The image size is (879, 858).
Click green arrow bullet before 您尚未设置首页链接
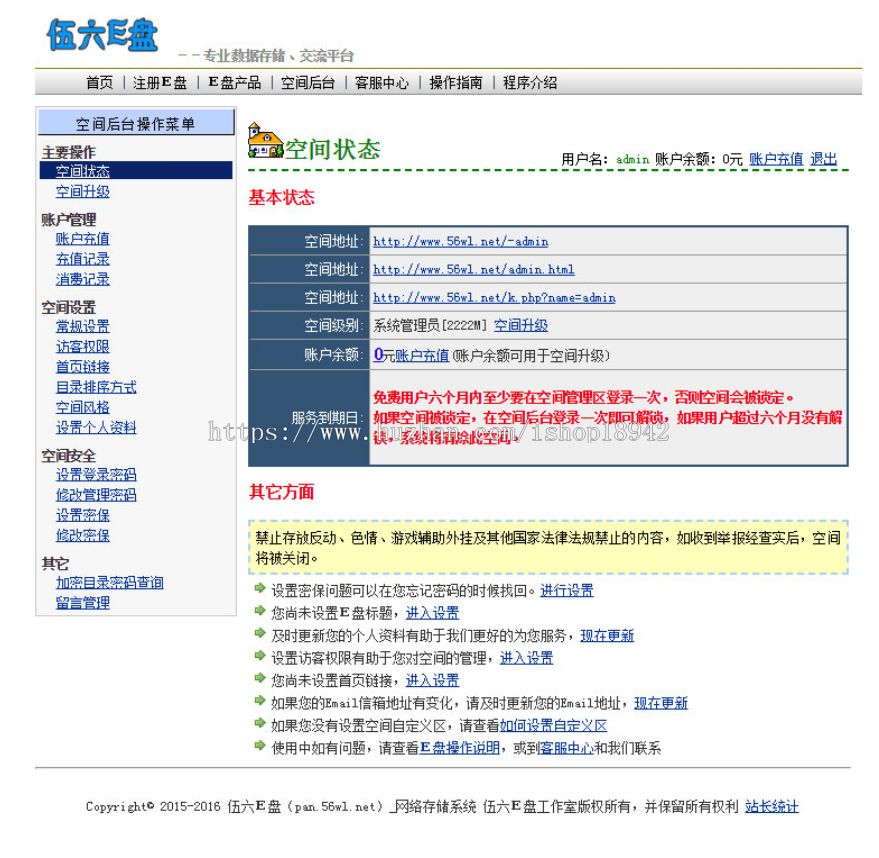click(260, 678)
